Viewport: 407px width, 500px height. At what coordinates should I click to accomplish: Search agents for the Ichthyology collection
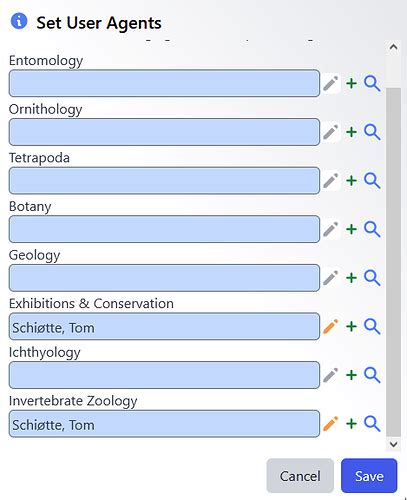pos(372,375)
